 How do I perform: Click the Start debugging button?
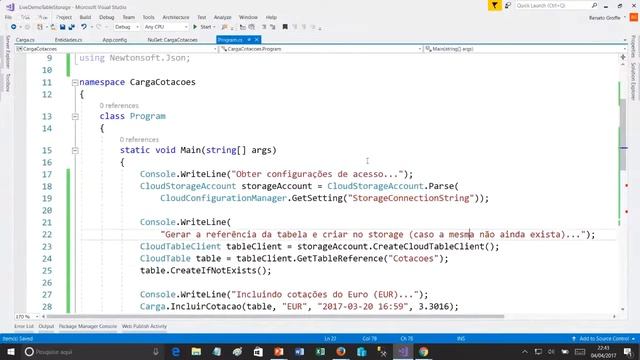(x=202, y=27)
